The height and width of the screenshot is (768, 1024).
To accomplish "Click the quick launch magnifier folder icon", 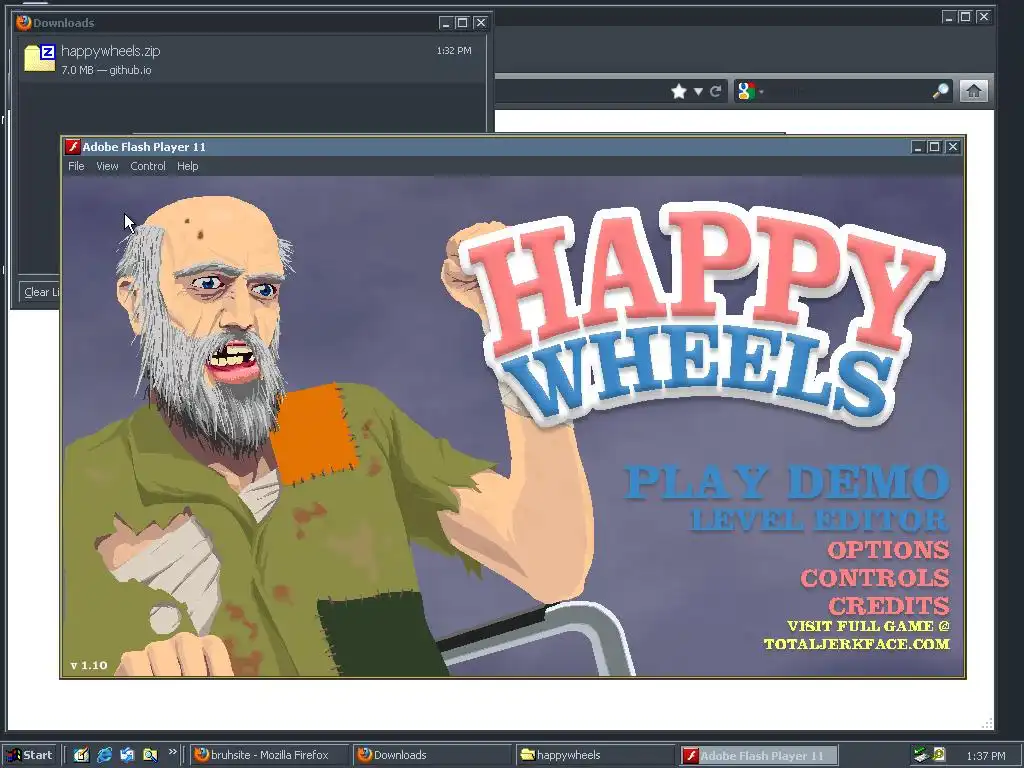I will 150,755.
